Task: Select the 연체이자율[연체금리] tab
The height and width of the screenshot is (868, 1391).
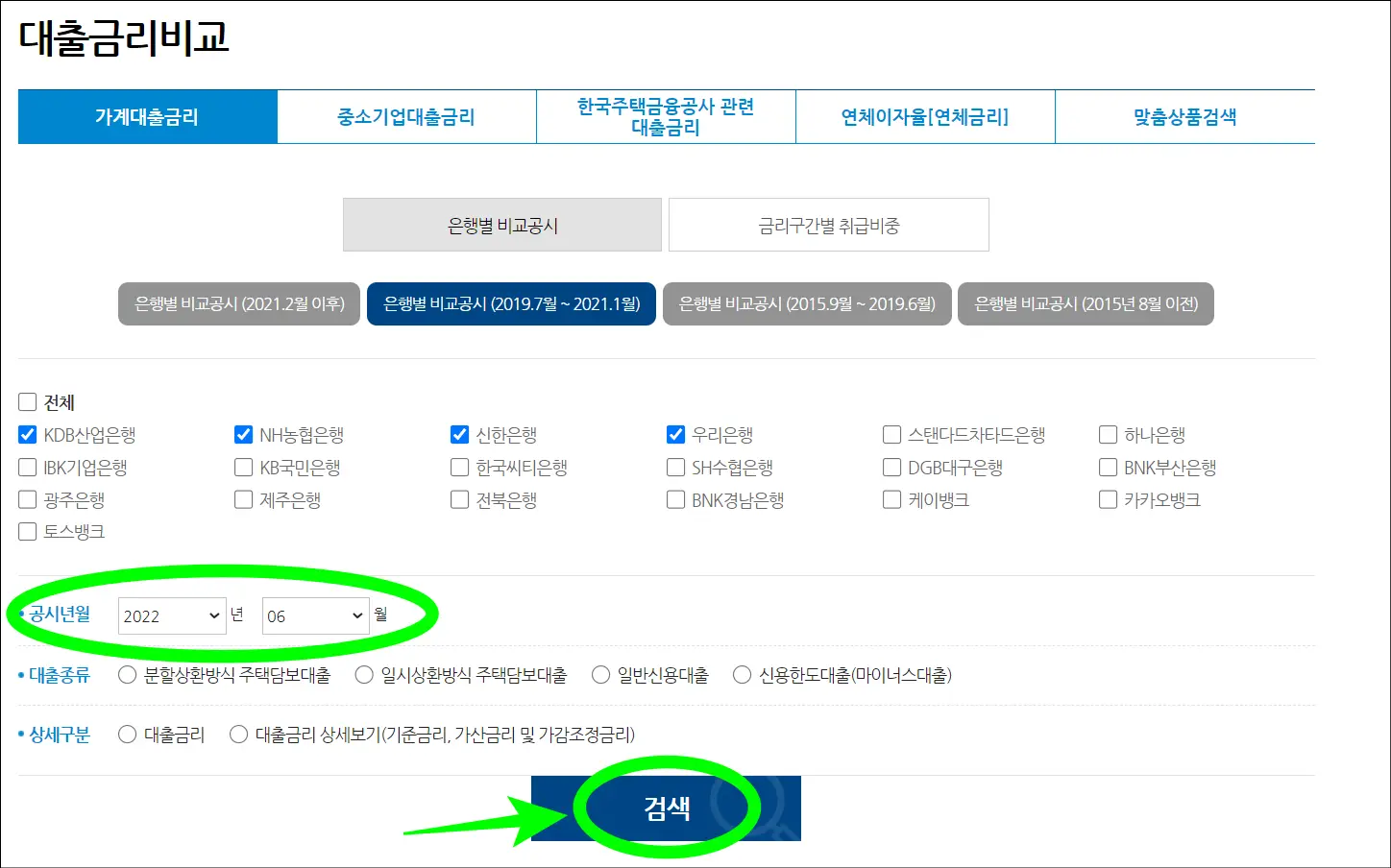Action: [925, 117]
